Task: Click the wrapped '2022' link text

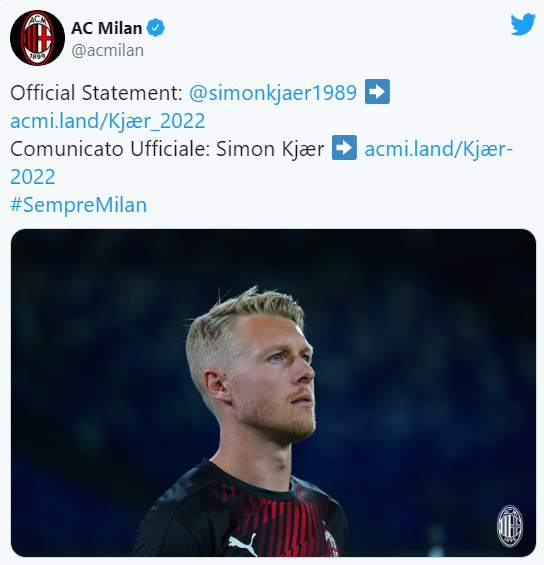Action: pos(33,177)
